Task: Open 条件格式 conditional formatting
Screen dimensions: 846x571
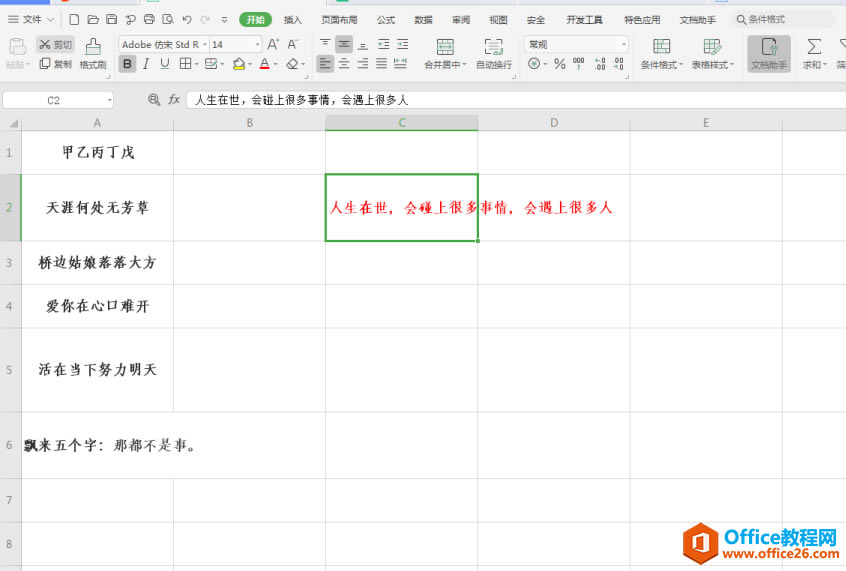Action: pyautogui.click(x=661, y=53)
